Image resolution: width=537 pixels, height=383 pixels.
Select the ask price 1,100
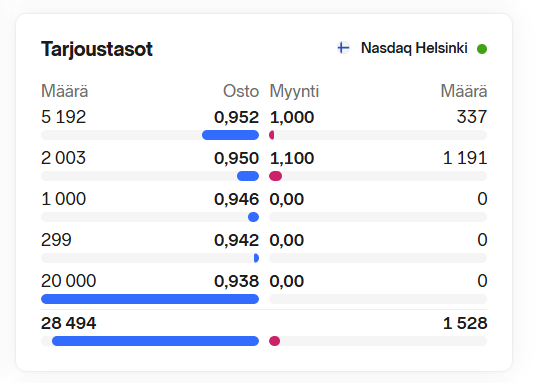(292, 158)
